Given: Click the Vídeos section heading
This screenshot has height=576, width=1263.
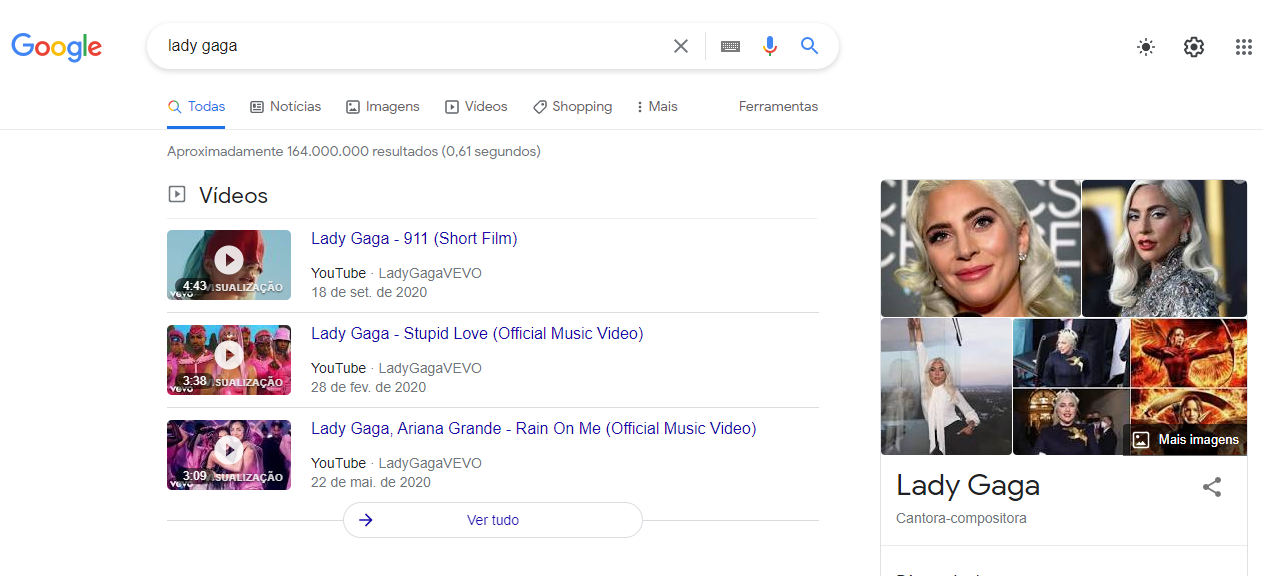Looking at the screenshot, I should pyautogui.click(x=234, y=195).
